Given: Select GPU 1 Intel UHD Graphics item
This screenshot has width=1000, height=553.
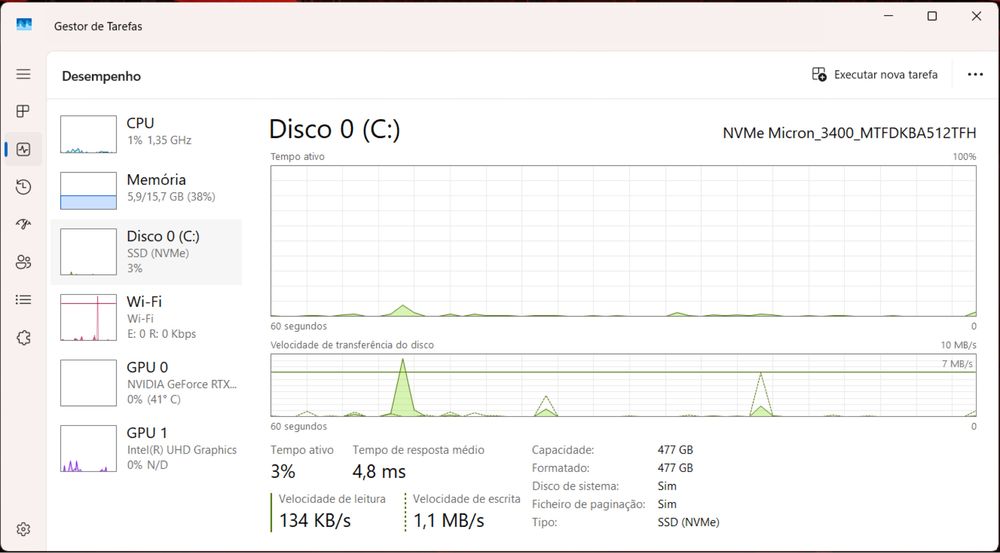Looking at the screenshot, I should (146, 448).
